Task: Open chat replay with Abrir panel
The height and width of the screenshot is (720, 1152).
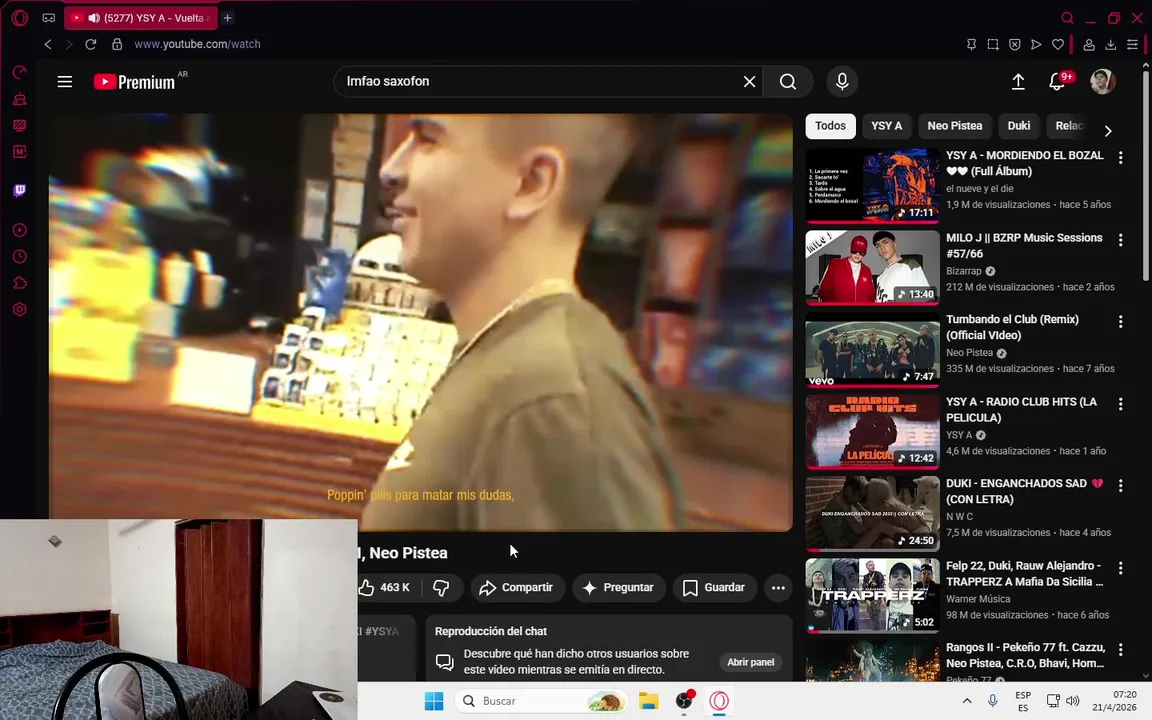Action: [x=751, y=662]
